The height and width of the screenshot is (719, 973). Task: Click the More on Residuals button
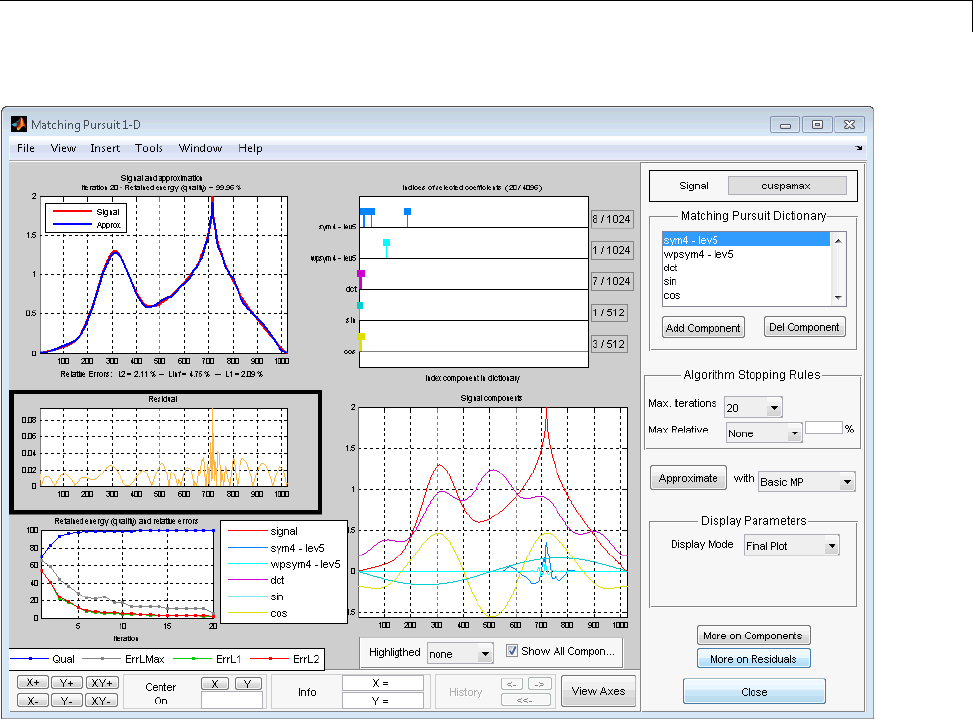pyautogui.click(x=753, y=659)
